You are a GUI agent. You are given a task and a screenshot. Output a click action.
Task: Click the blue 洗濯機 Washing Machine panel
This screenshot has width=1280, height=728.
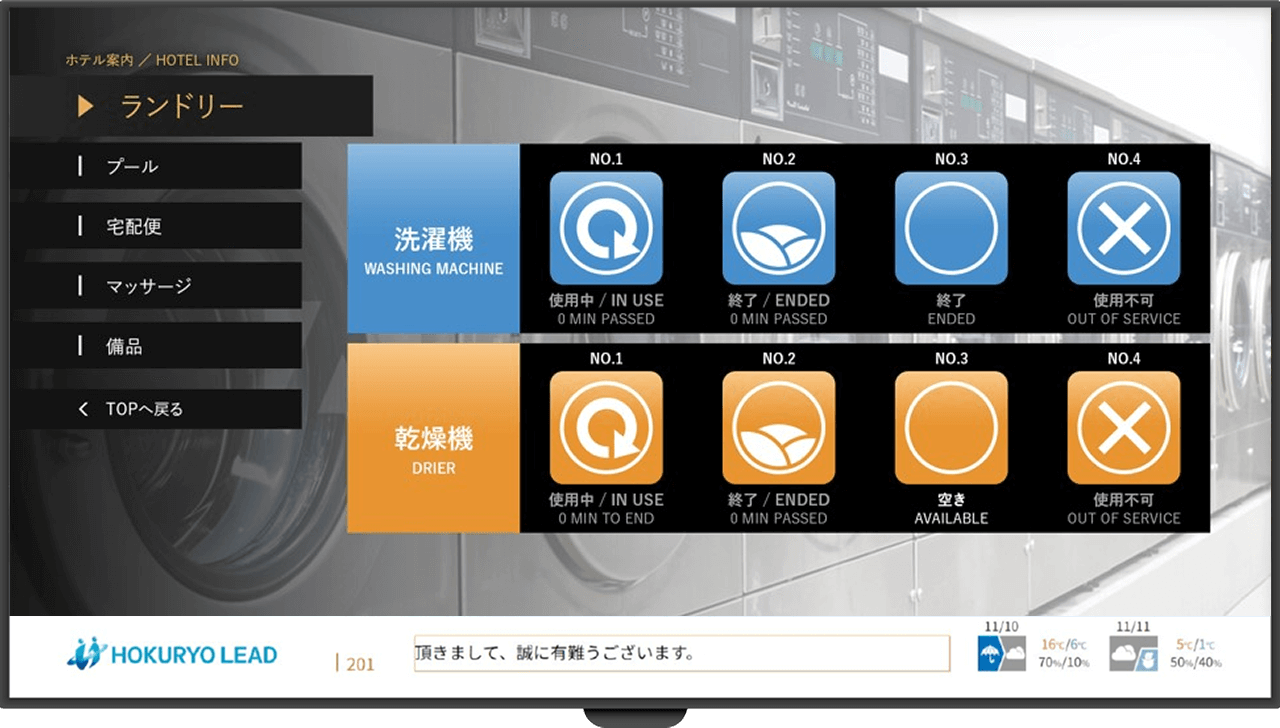[433, 239]
